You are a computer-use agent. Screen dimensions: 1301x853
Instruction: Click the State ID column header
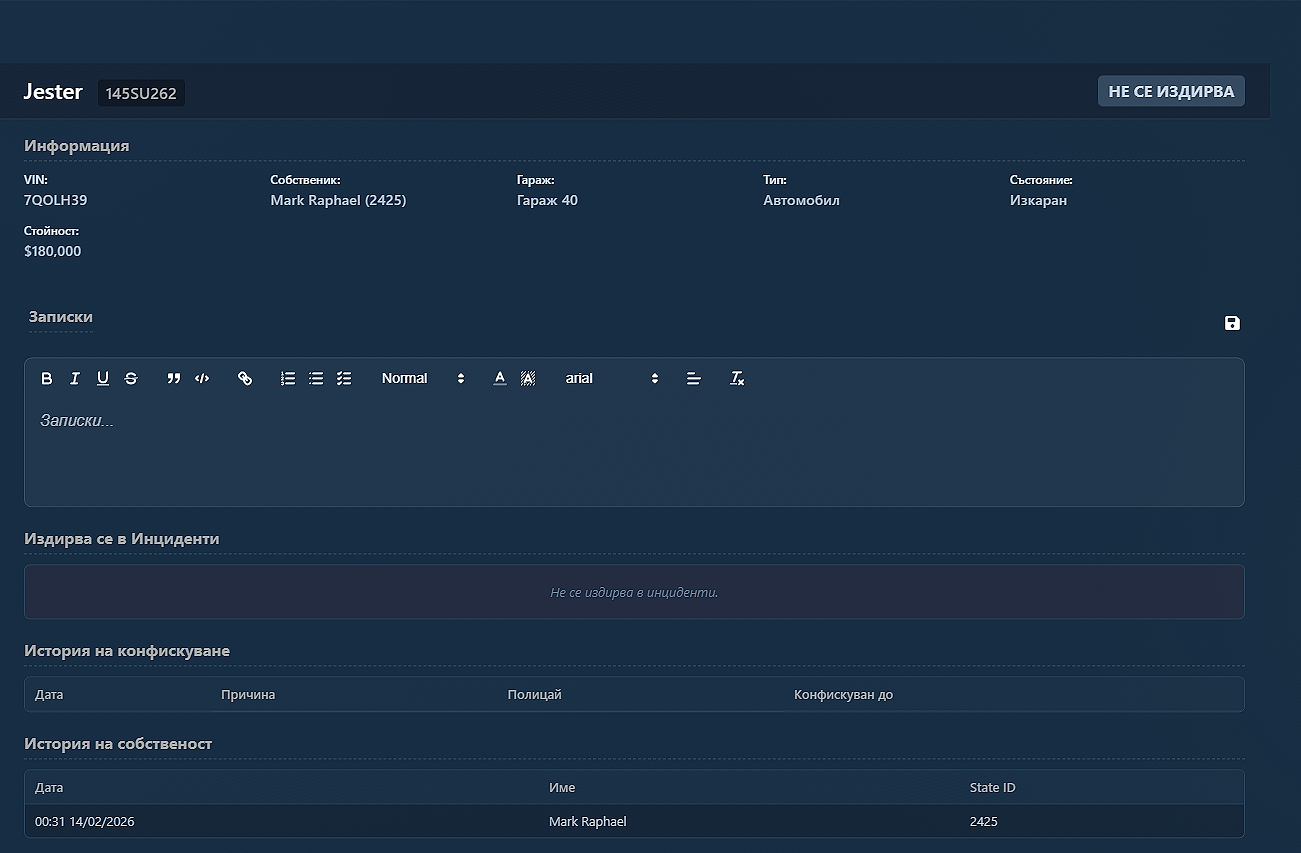click(x=992, y=787)
